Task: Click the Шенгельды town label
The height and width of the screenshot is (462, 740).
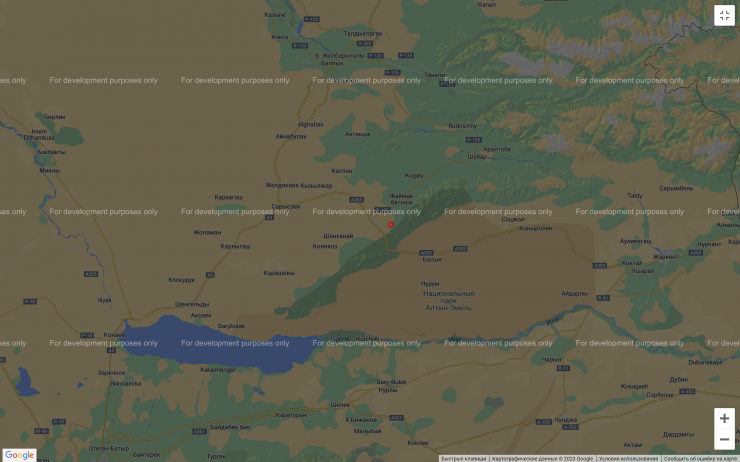Action: (191, 303)
